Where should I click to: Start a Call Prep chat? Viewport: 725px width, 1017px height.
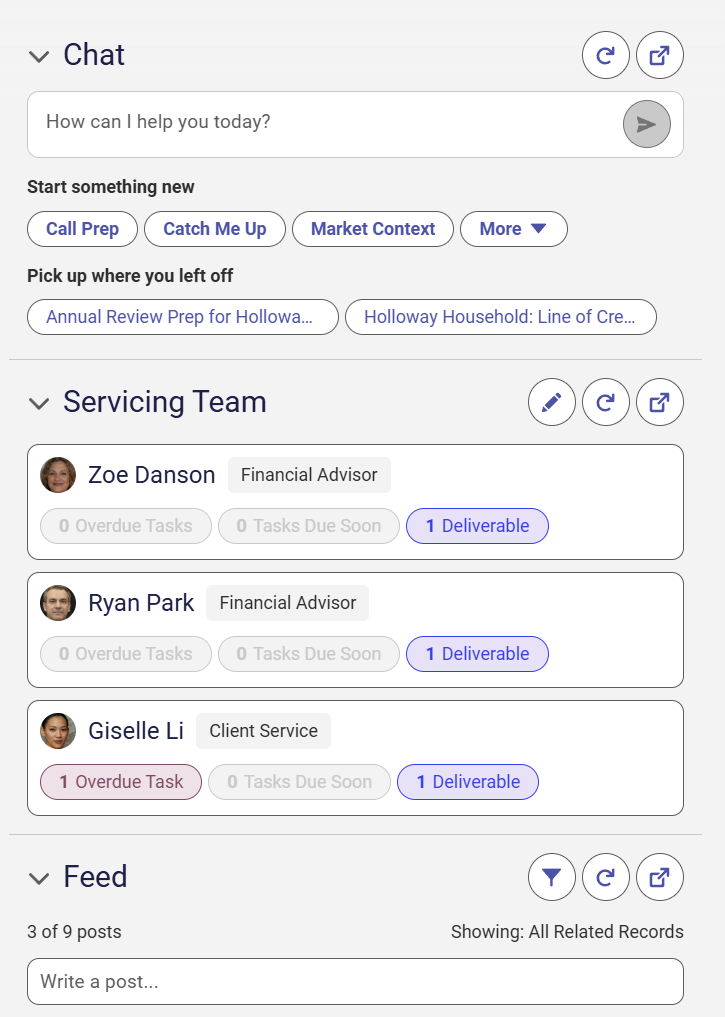82,229
